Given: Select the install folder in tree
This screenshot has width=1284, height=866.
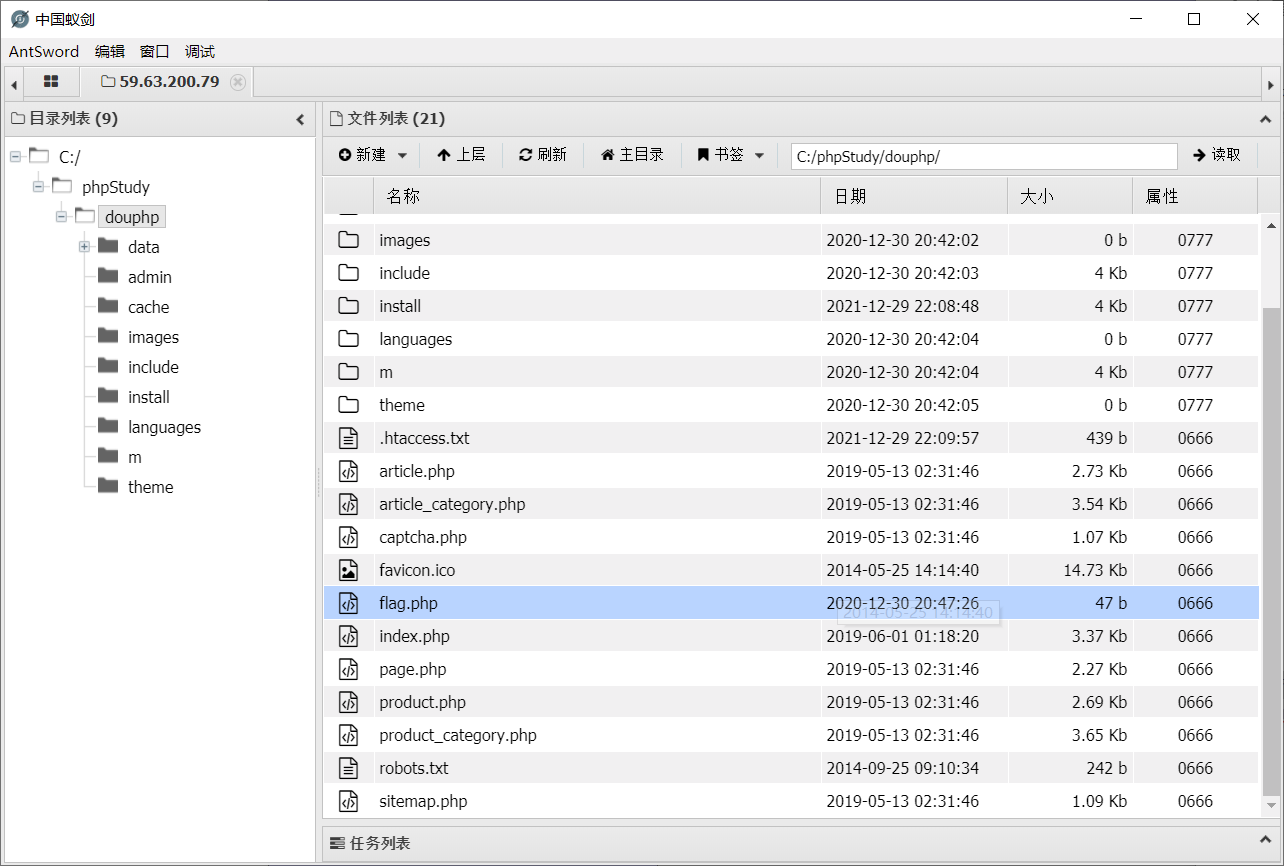Looking at the screenshot, I should coord(149,397).
